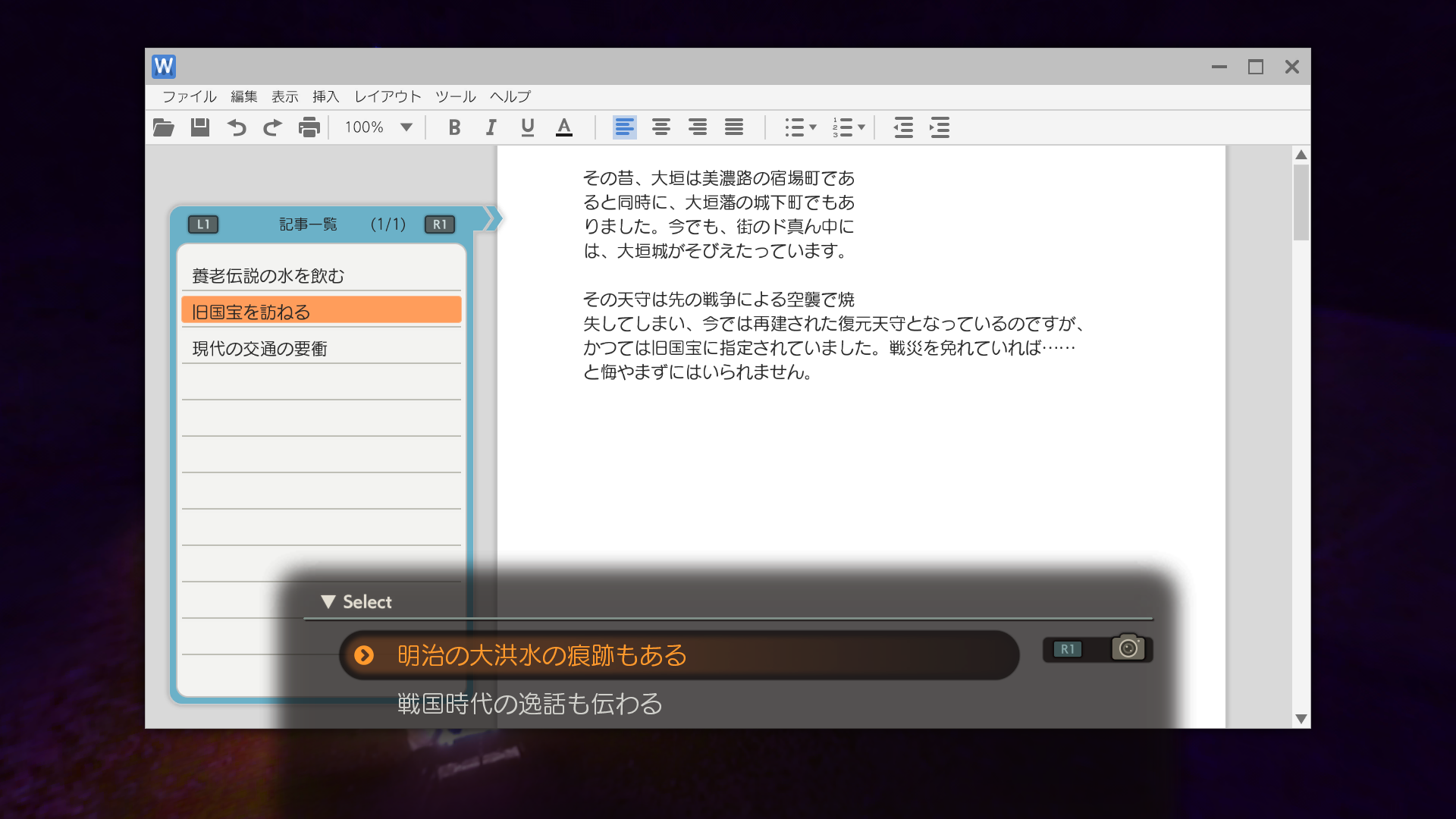The image size is (1456, 819).
Task: Click the font color A icon
Action: [x=563, y=127]
